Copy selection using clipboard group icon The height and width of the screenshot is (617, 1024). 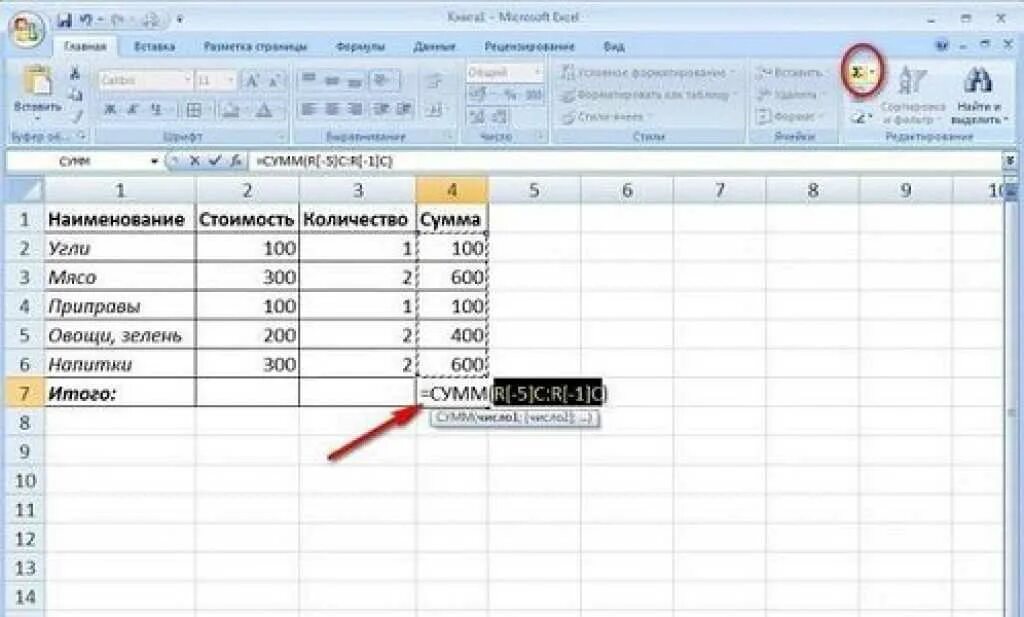pyautogui.click(x=75, y=95)
